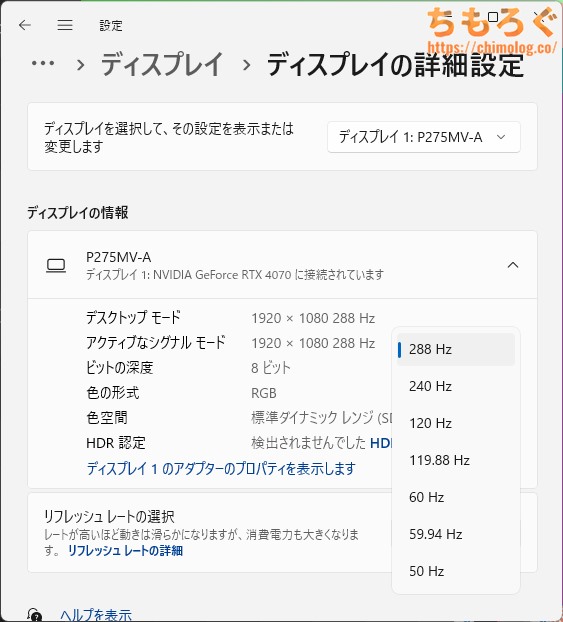Click the 設定 window title
Image resolution: width=563 pixels, height=622 pixels.
pyautogui.click(x=111, y=26)
